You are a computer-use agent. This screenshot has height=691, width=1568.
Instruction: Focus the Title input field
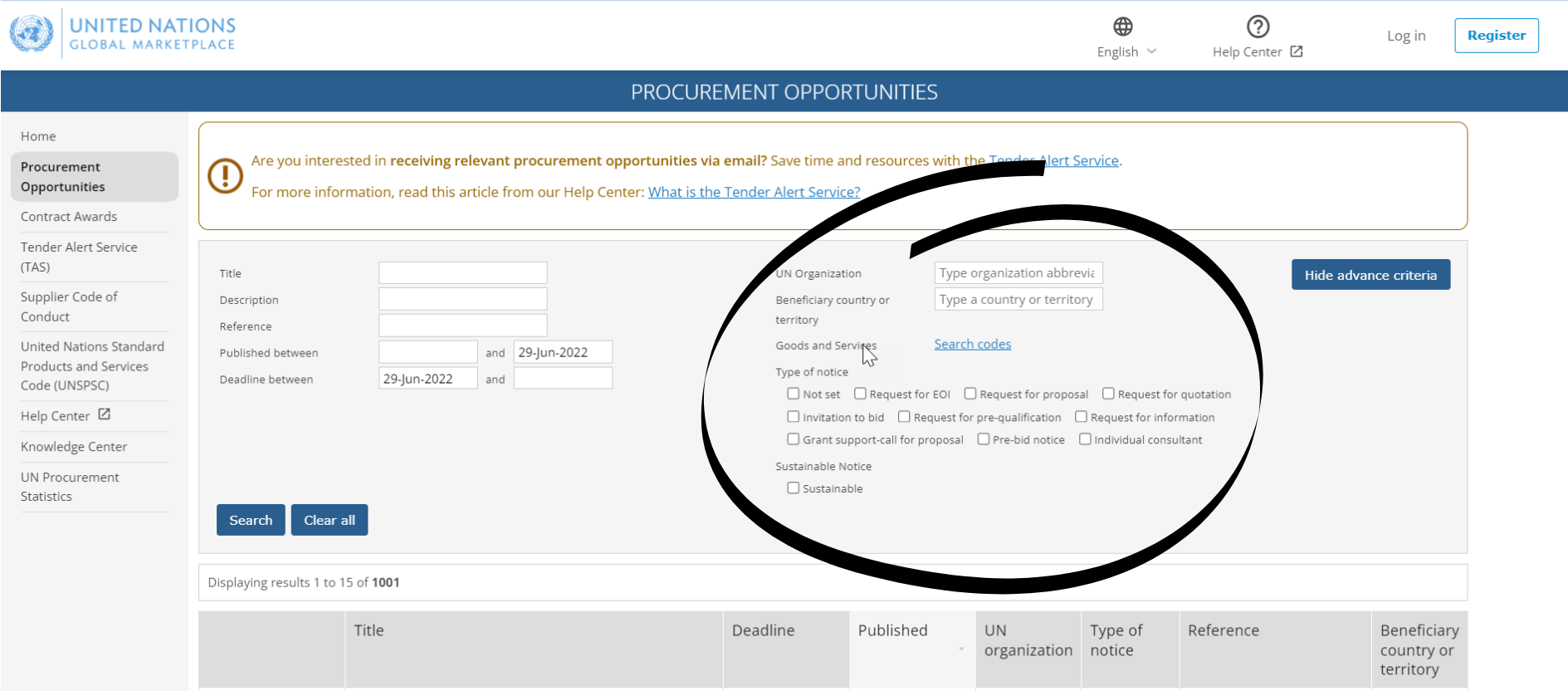pos(463,272)
